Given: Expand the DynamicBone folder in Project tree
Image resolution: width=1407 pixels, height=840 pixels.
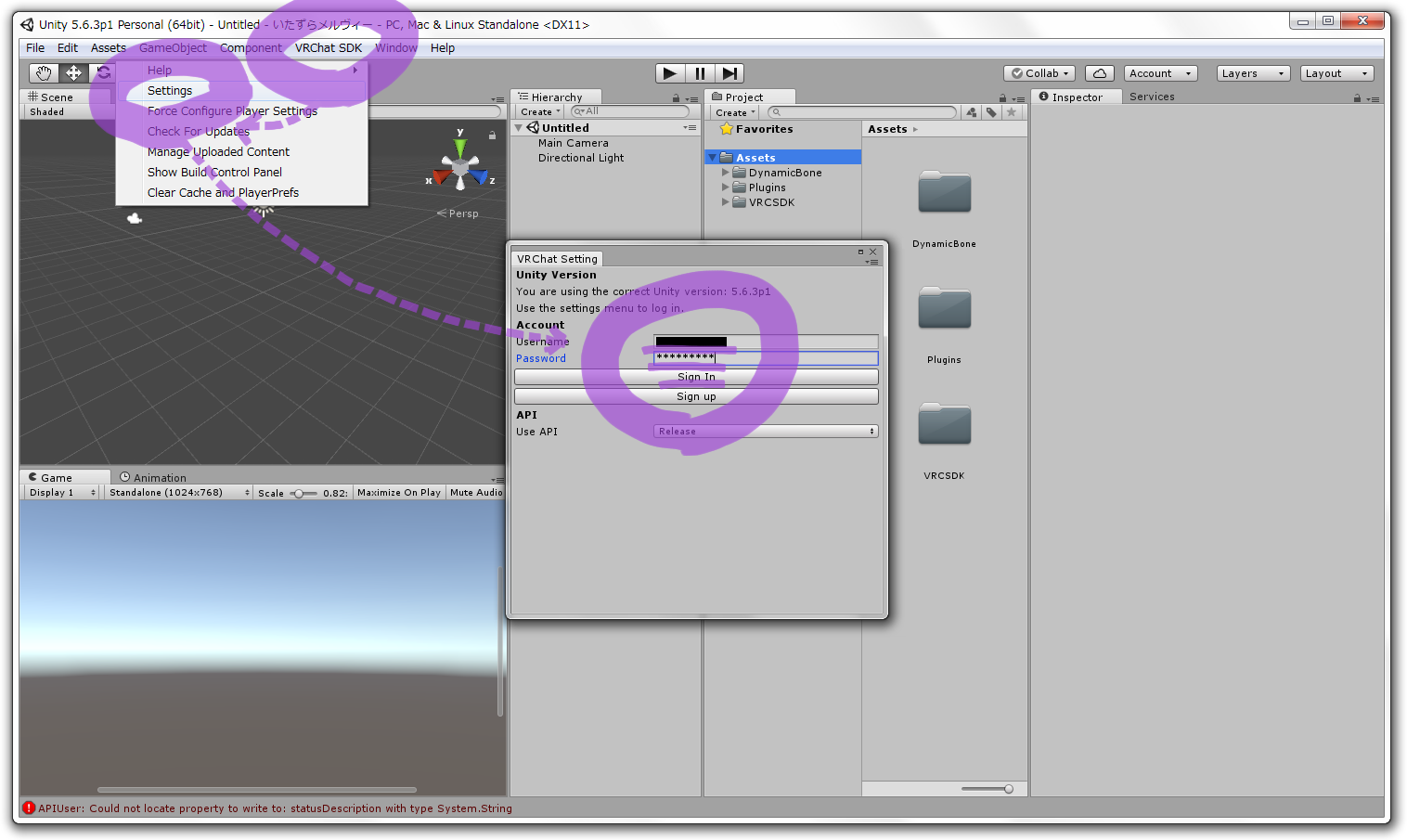Looking at the screenshot, I should tap(726, 173).
